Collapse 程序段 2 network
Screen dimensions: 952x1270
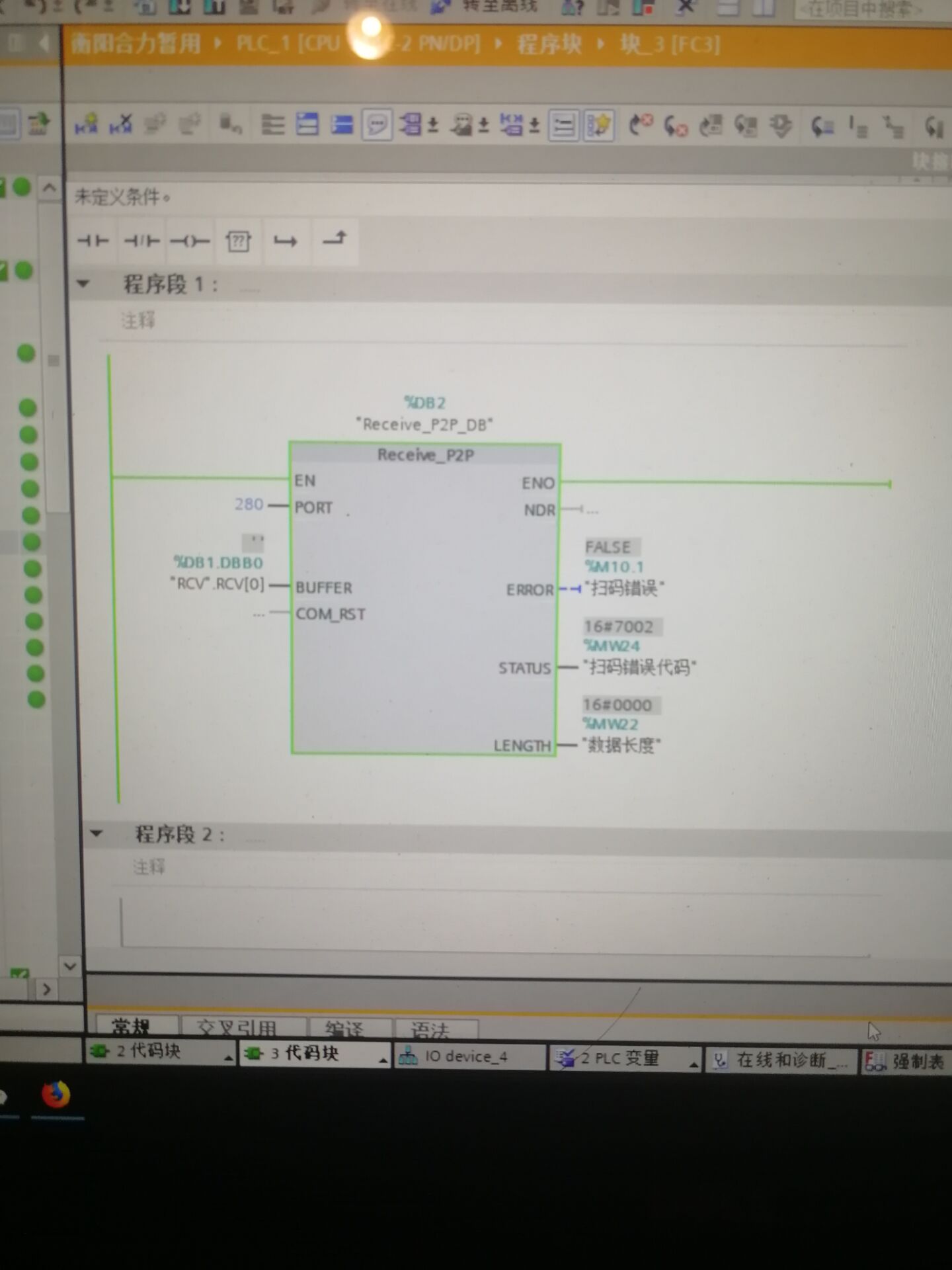(x=97, y=833)
